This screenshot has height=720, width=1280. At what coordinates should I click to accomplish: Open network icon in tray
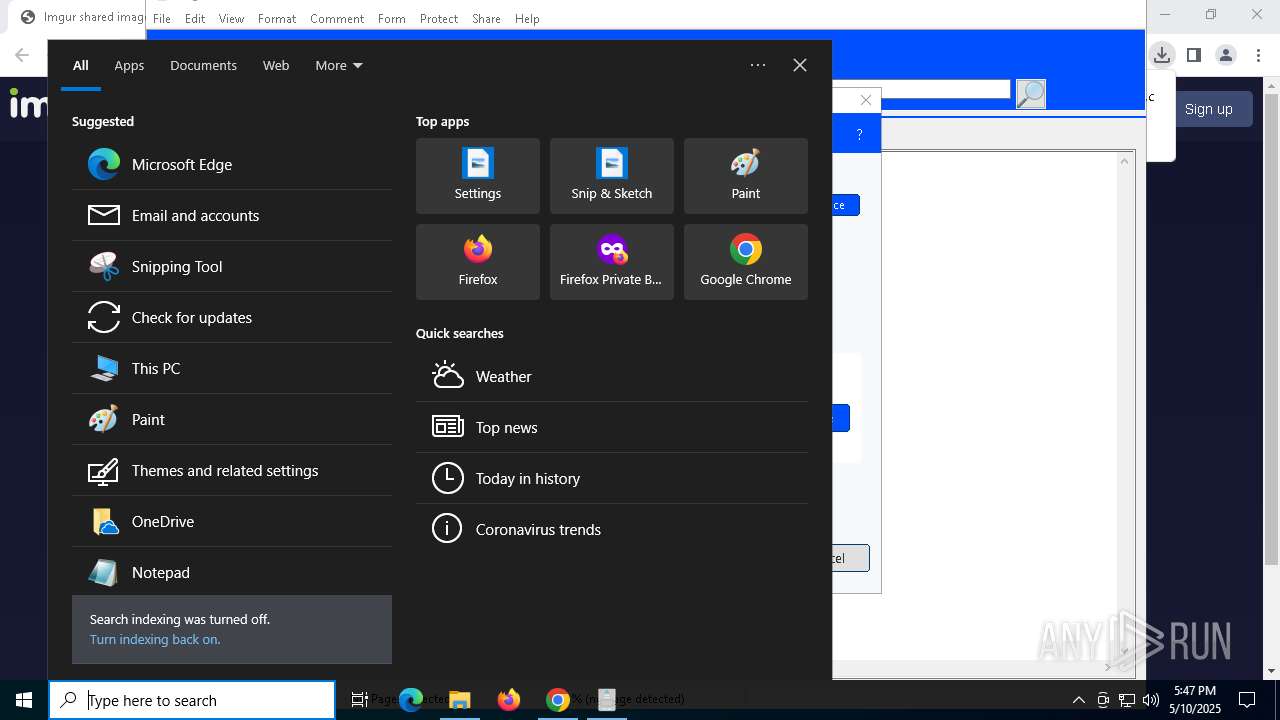pos(1126,700)
